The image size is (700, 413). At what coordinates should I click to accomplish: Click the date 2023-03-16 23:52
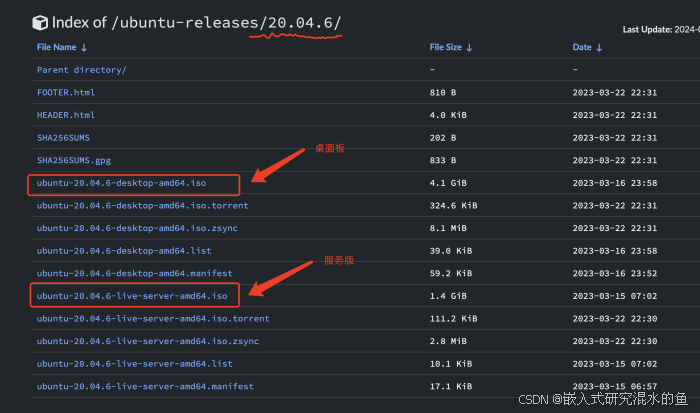tap(615, 273)
